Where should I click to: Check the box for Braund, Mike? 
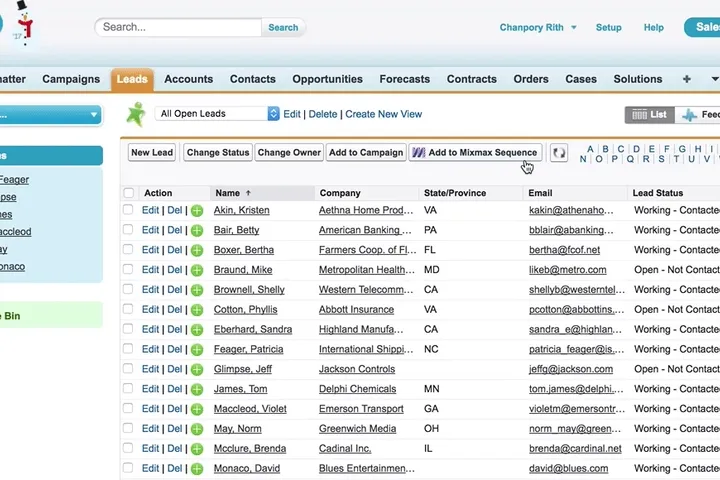coord(128,269)
